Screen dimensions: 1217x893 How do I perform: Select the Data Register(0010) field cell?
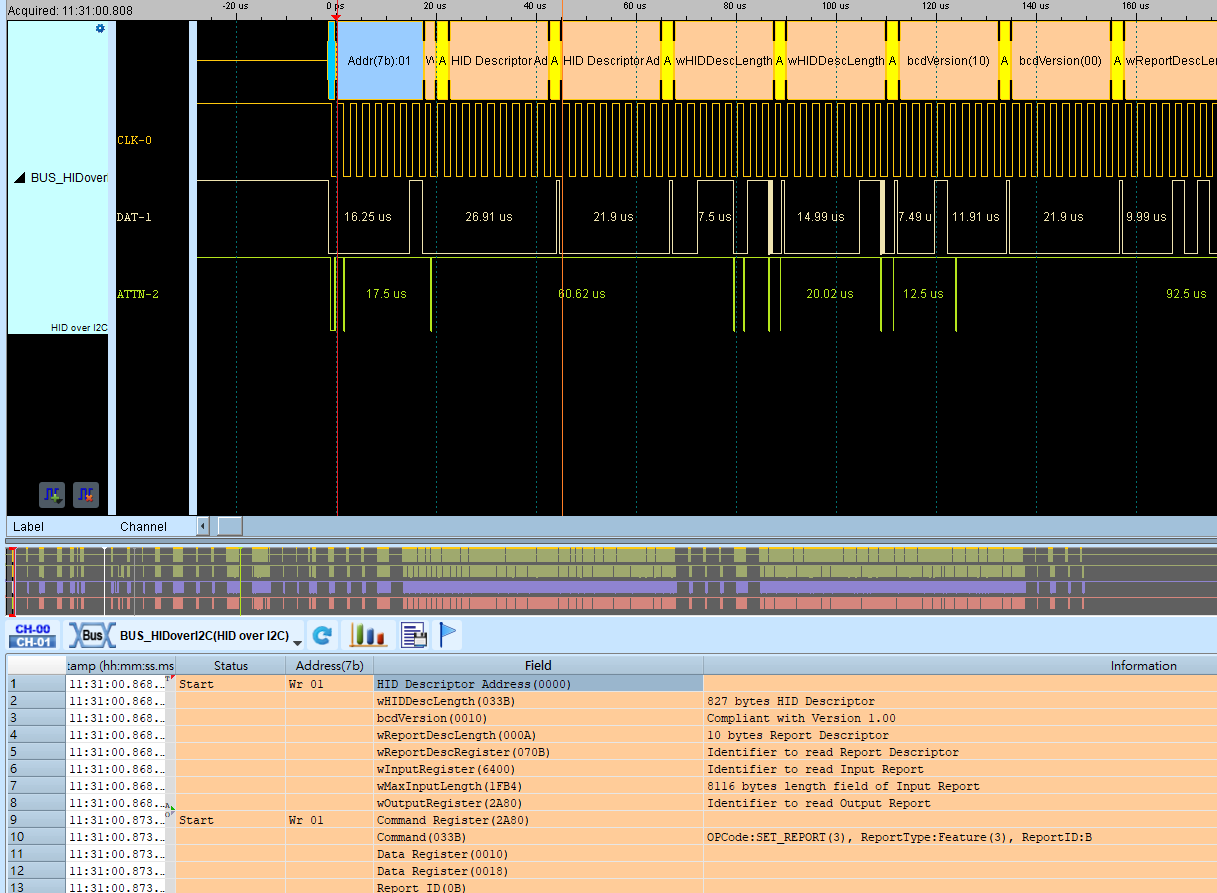(538, 854)
